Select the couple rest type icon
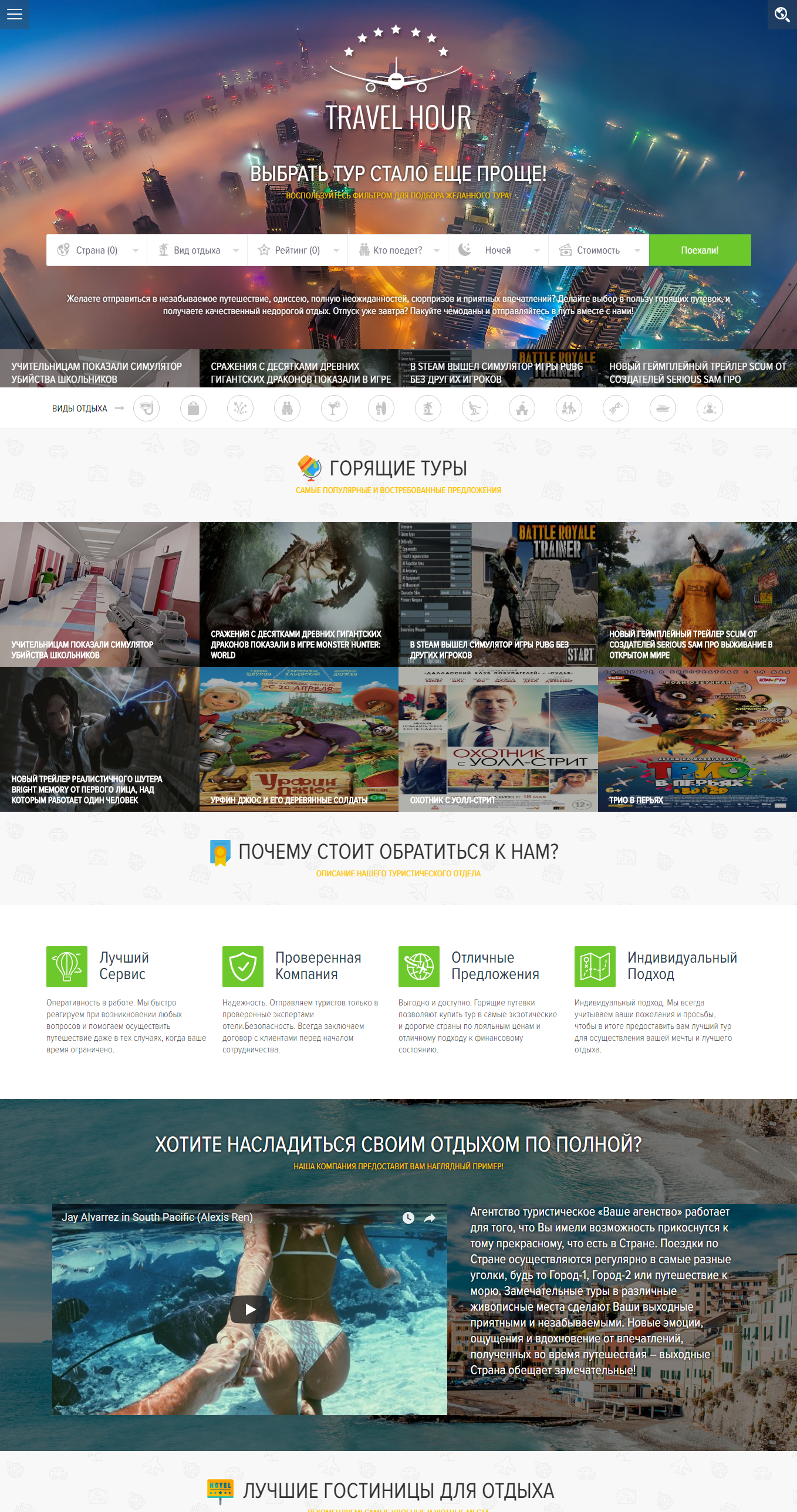Image resolution: width=797 pixels, height=1512 pixels. [x=287, y=408]
